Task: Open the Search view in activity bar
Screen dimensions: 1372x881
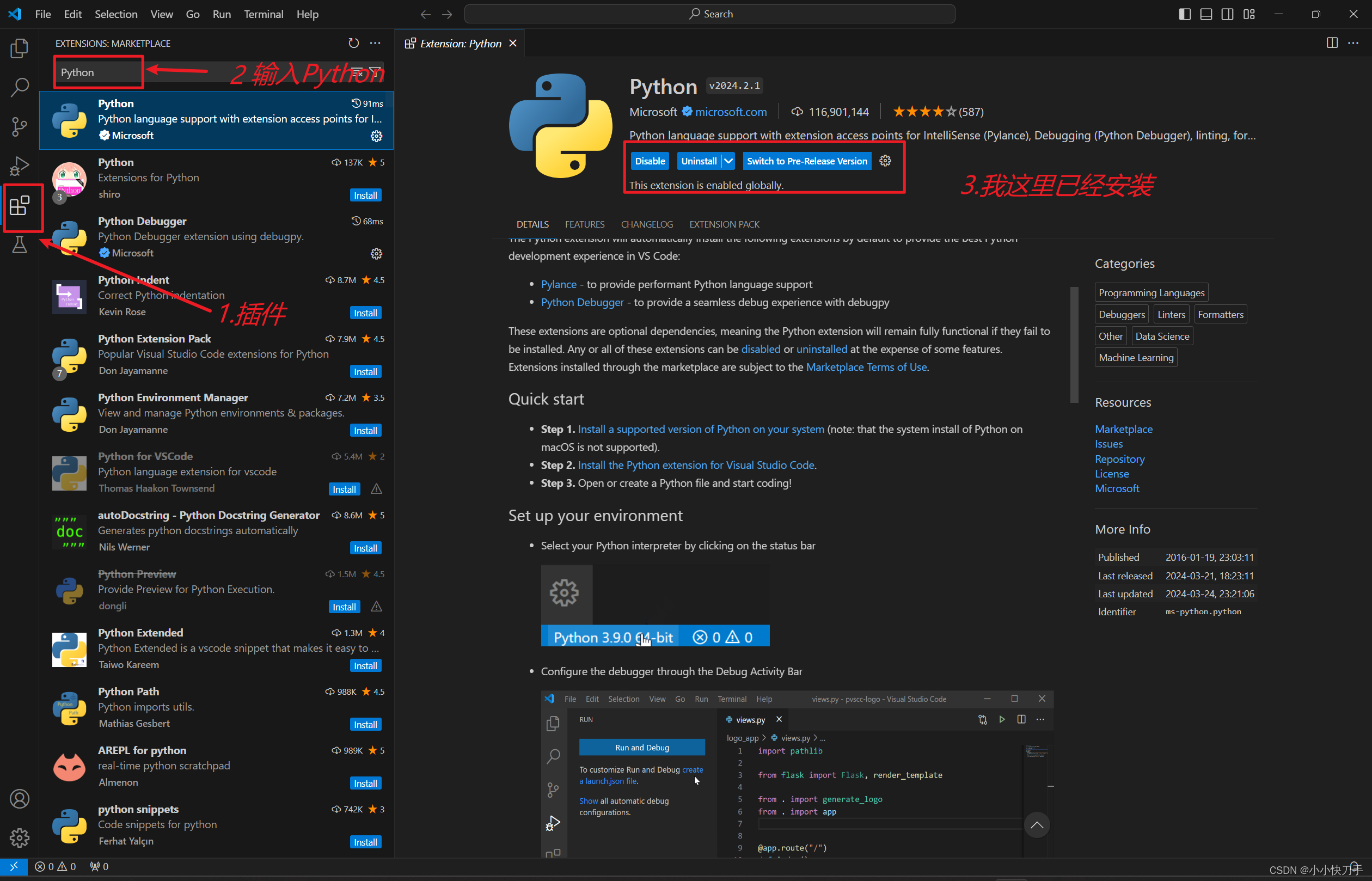Action: click(20, 88)
